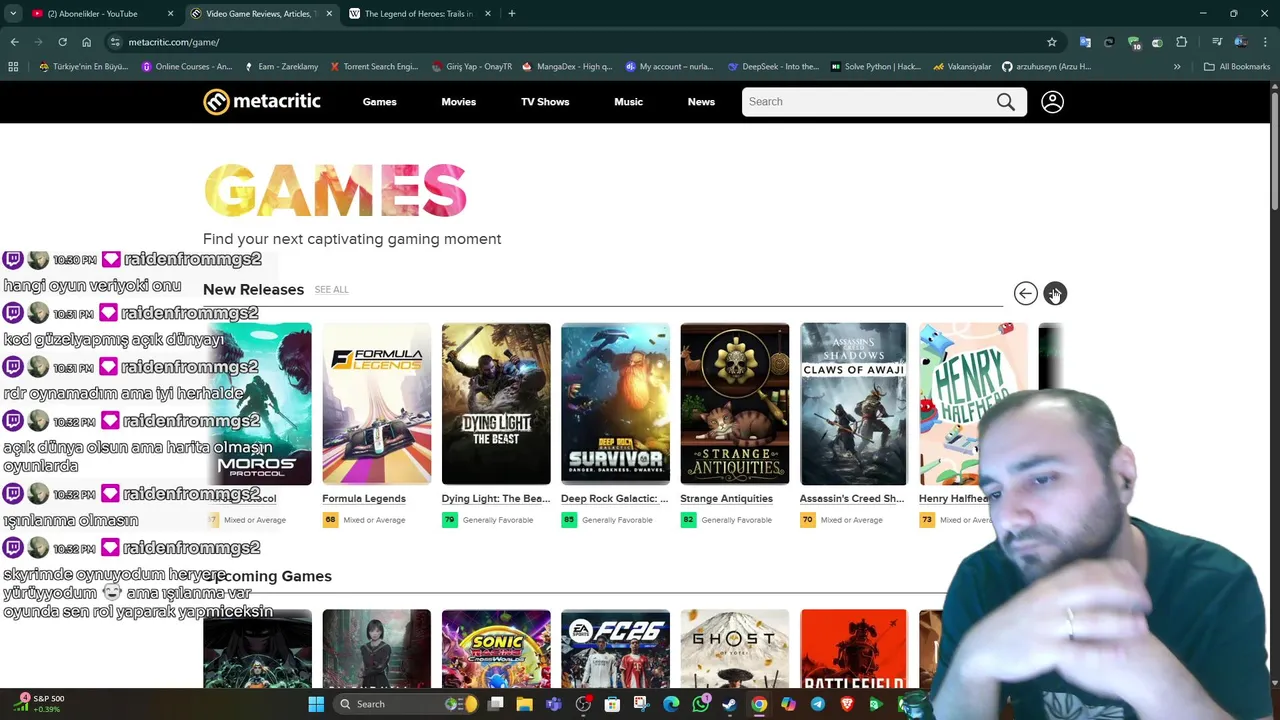1280x720 pixels.
Task: Open Microsoft Store from the taskbar
Action: (612, 704)
